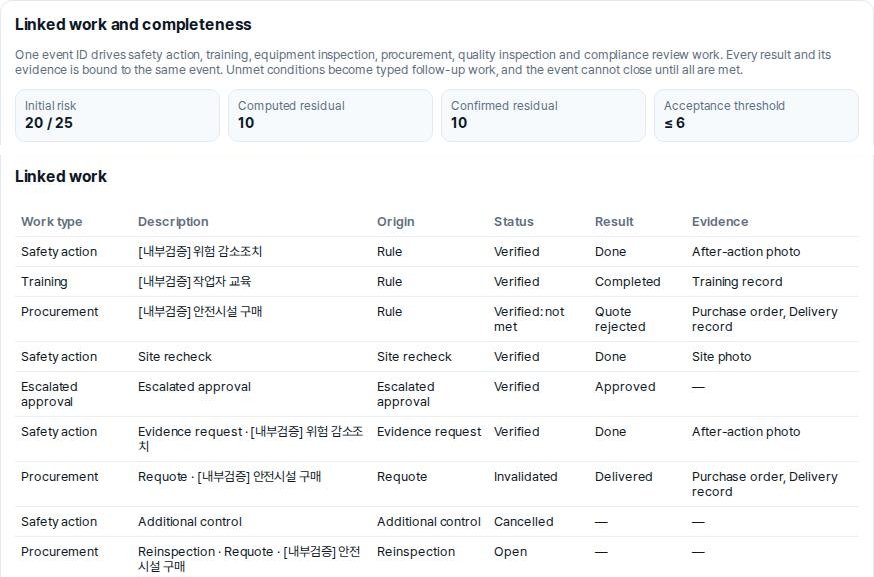Screen dimensions: 874x577
Task: Click the Status column header
Action: pos(513,222)
